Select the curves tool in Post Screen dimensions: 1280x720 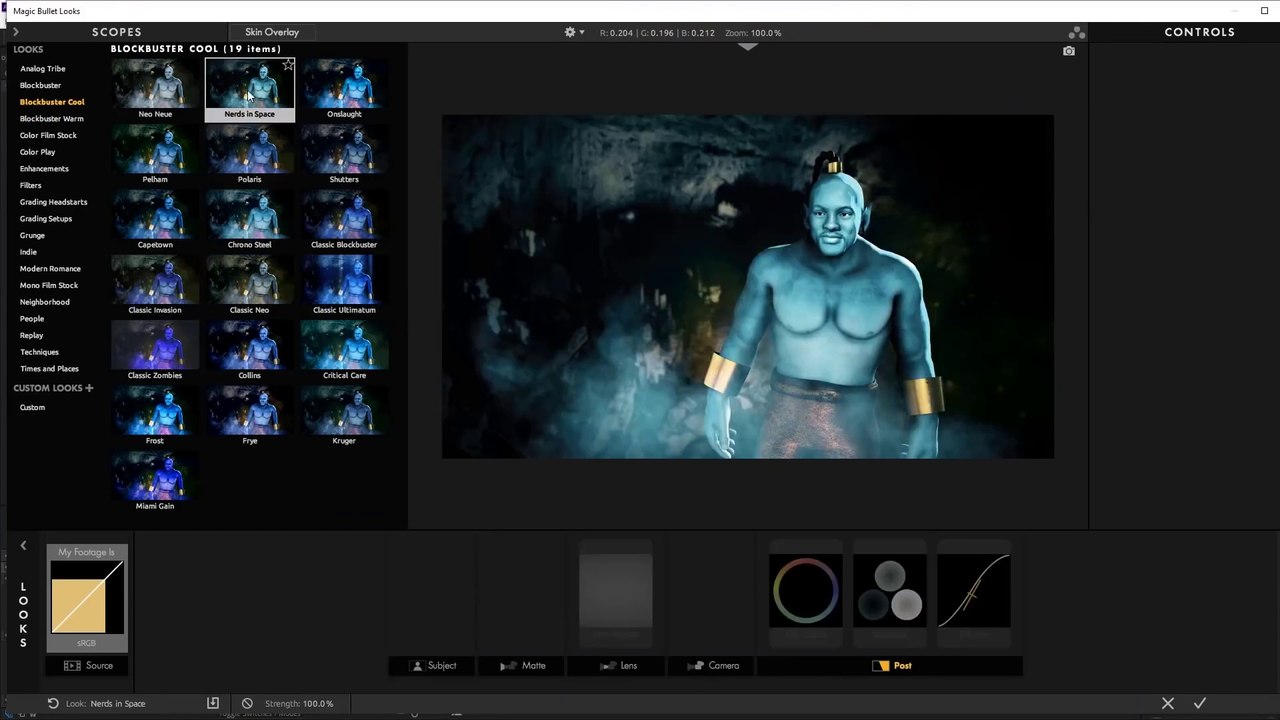973,591
